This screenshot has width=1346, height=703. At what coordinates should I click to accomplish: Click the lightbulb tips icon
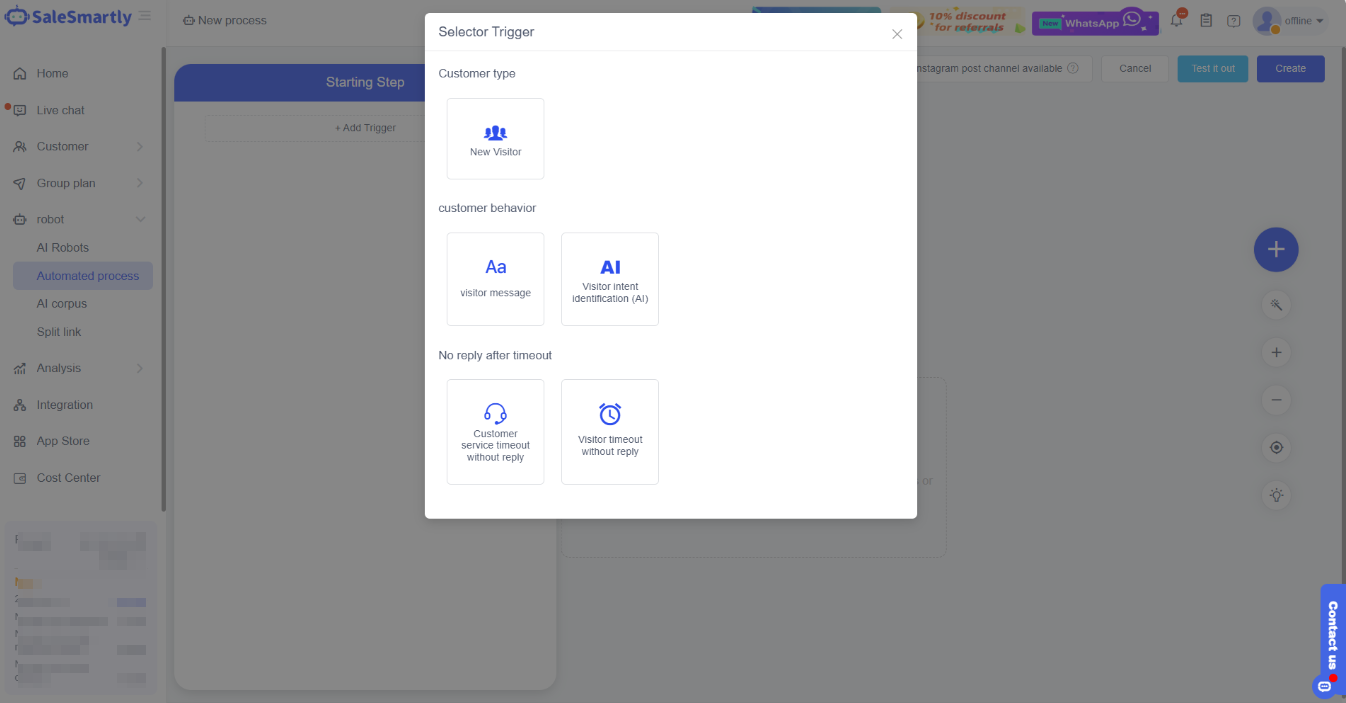[1275, 494]
